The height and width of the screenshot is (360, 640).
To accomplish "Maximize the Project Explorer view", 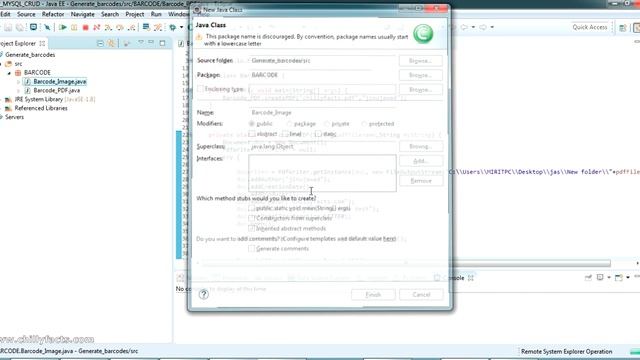I will 162,43.
